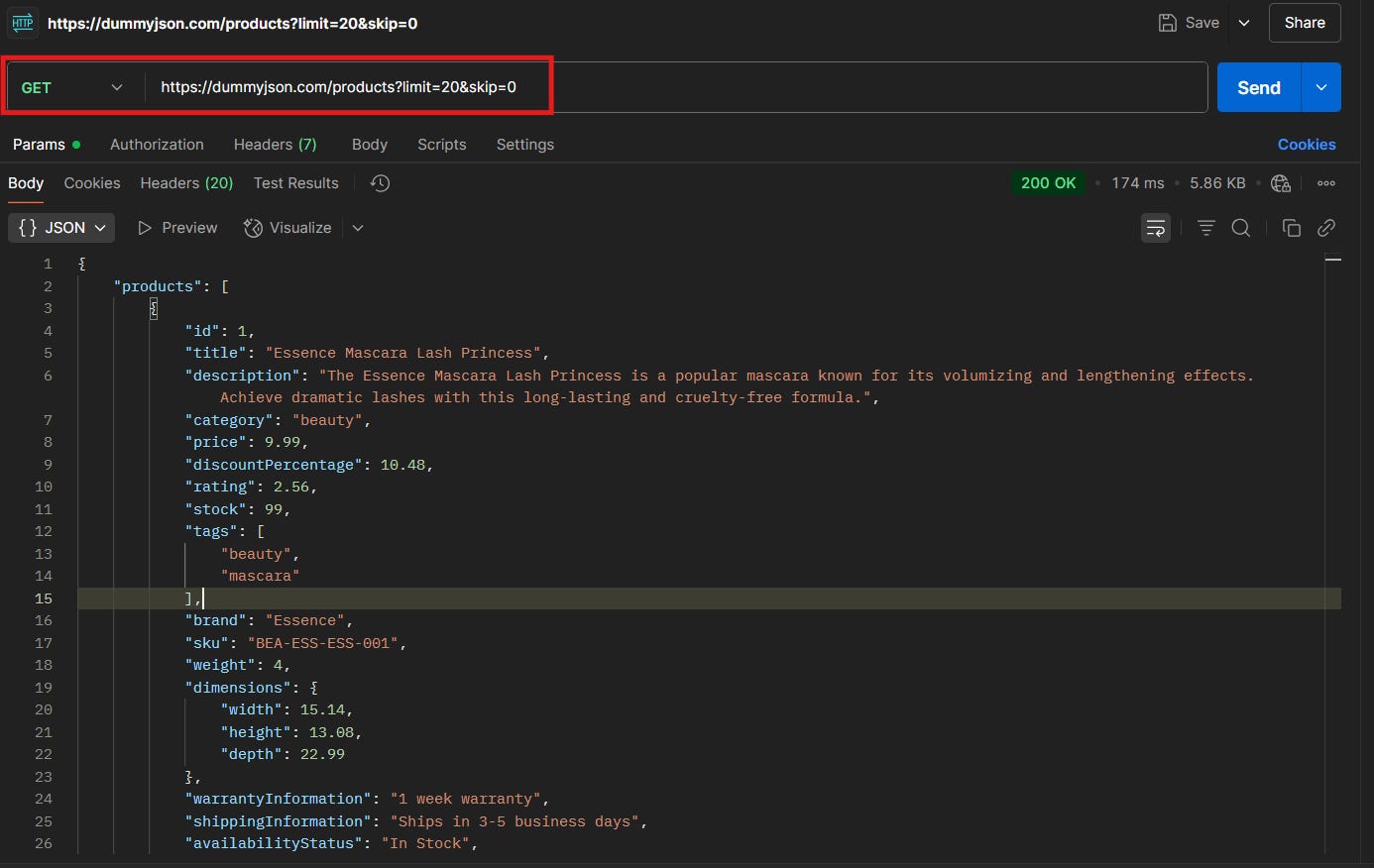Open response Headers (20) tab
The image size is (1374, 868).
click(x=186, y=183)
